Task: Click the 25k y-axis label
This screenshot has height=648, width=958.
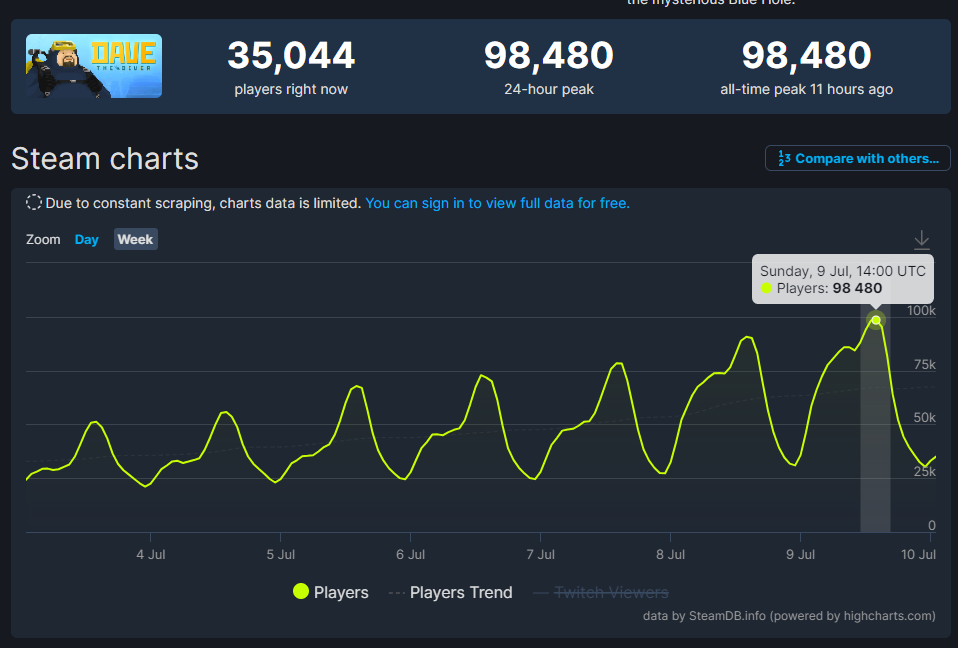Action: (x=924, y=471)
